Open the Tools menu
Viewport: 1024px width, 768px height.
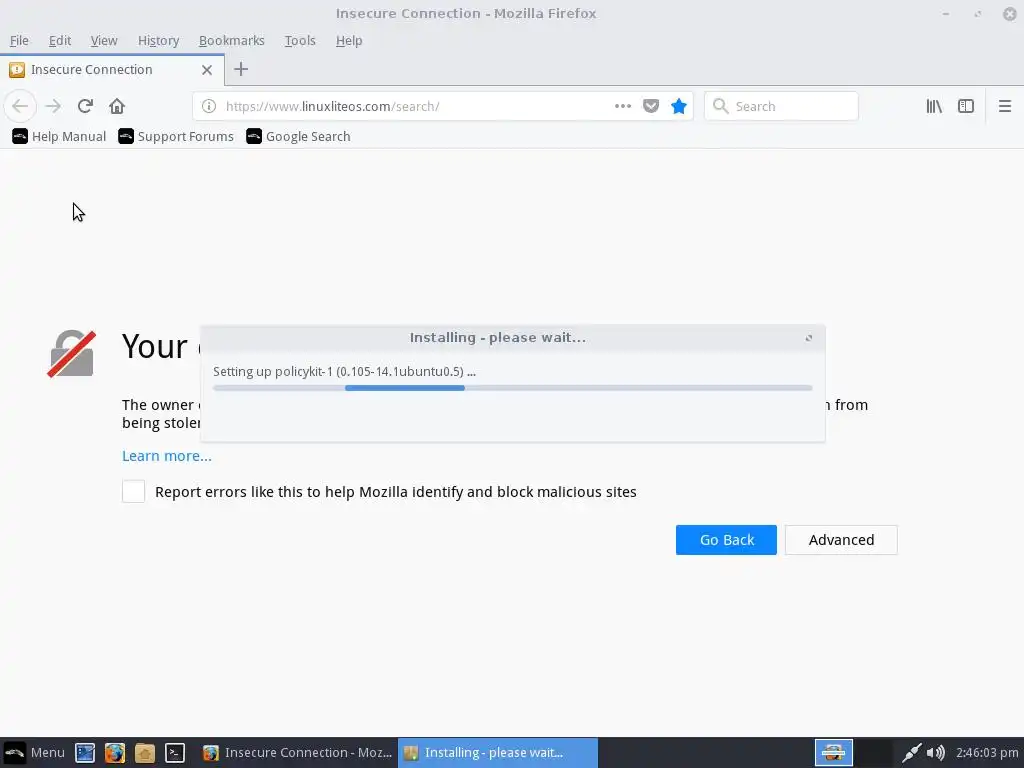pos(300,40)
